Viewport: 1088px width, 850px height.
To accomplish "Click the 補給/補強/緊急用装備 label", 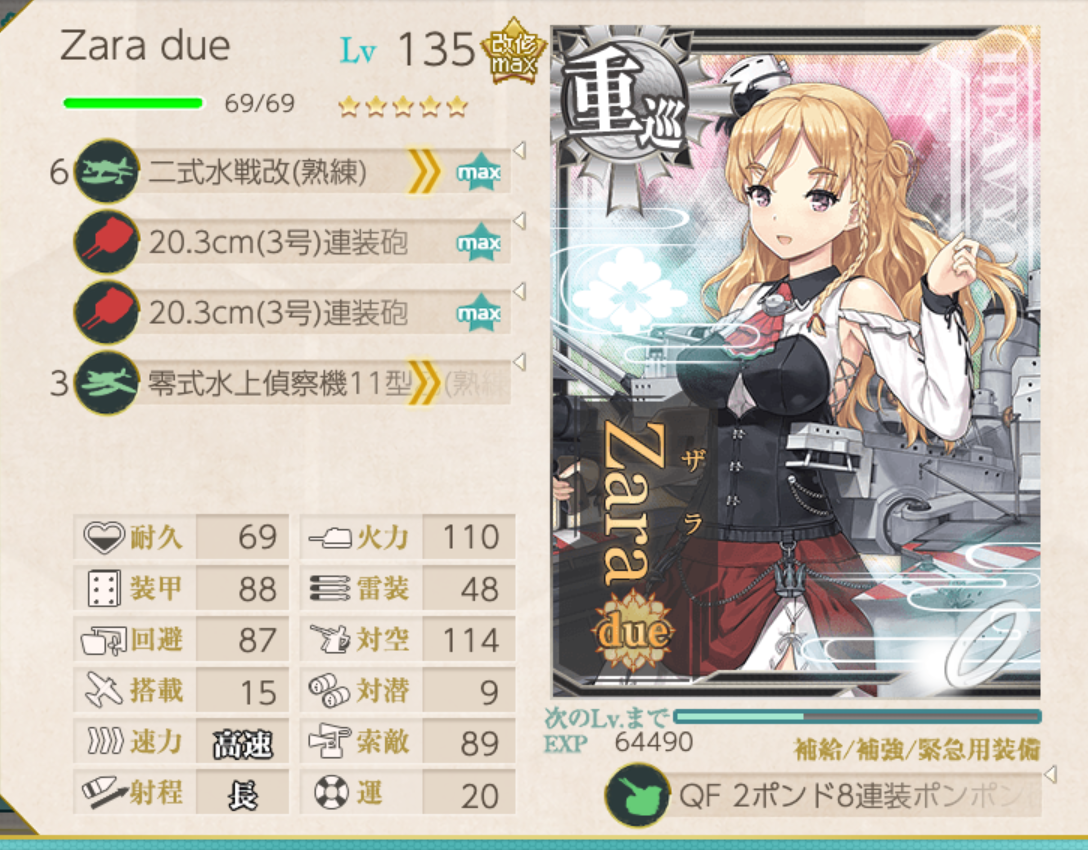I will pyautogui.click(x=917, y=749).
